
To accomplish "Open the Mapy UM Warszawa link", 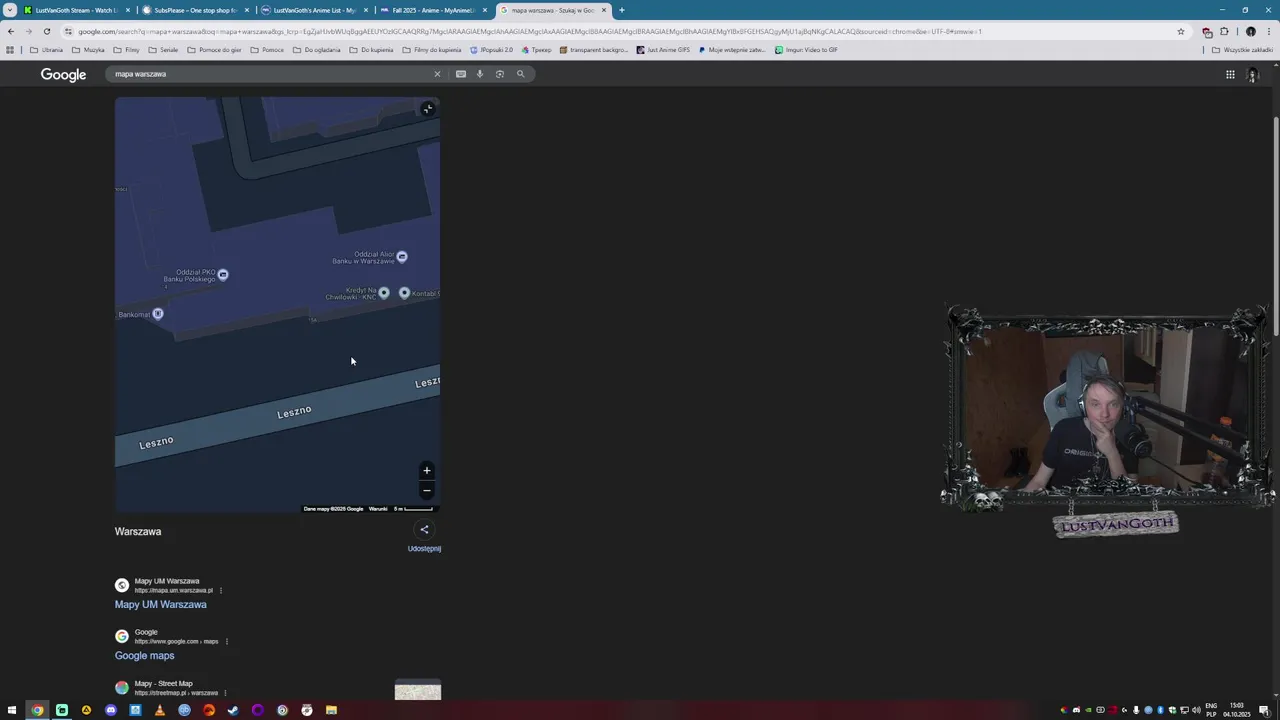I will [x=161, y=605].
